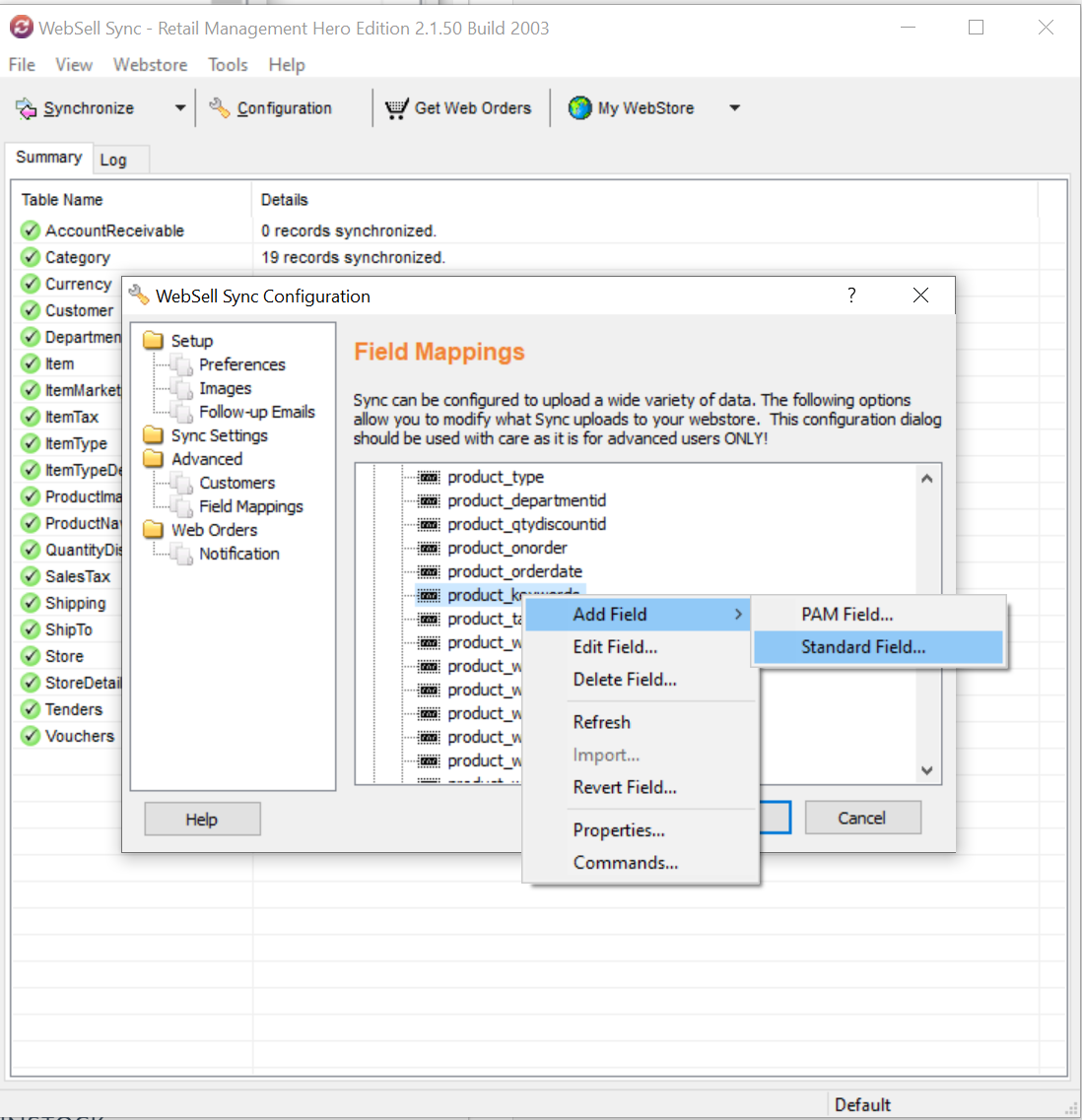
Task: Click the green check icon beside SalesTax
Action: click(30, 575)
